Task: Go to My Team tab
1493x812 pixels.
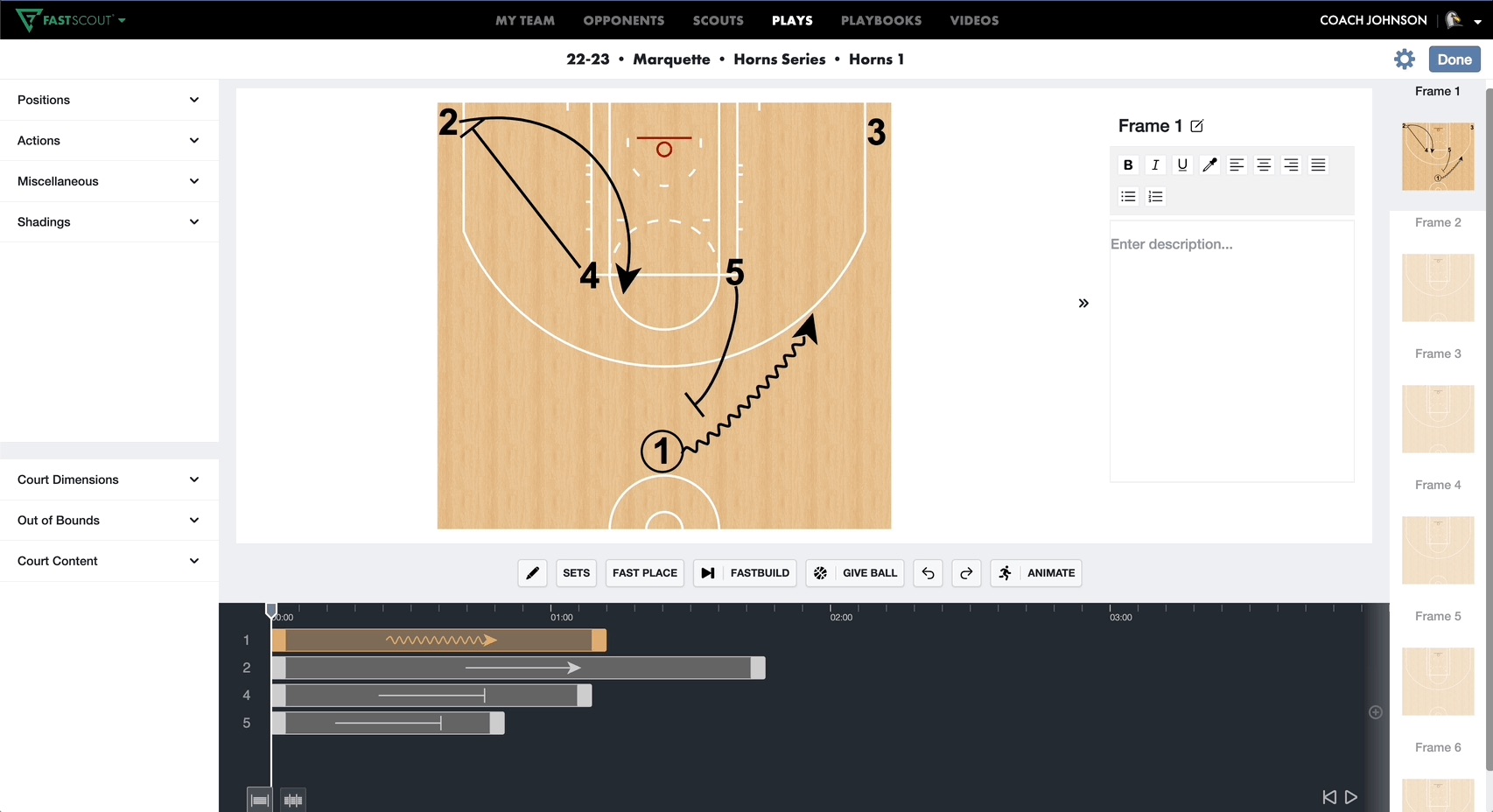Action: 525,20
